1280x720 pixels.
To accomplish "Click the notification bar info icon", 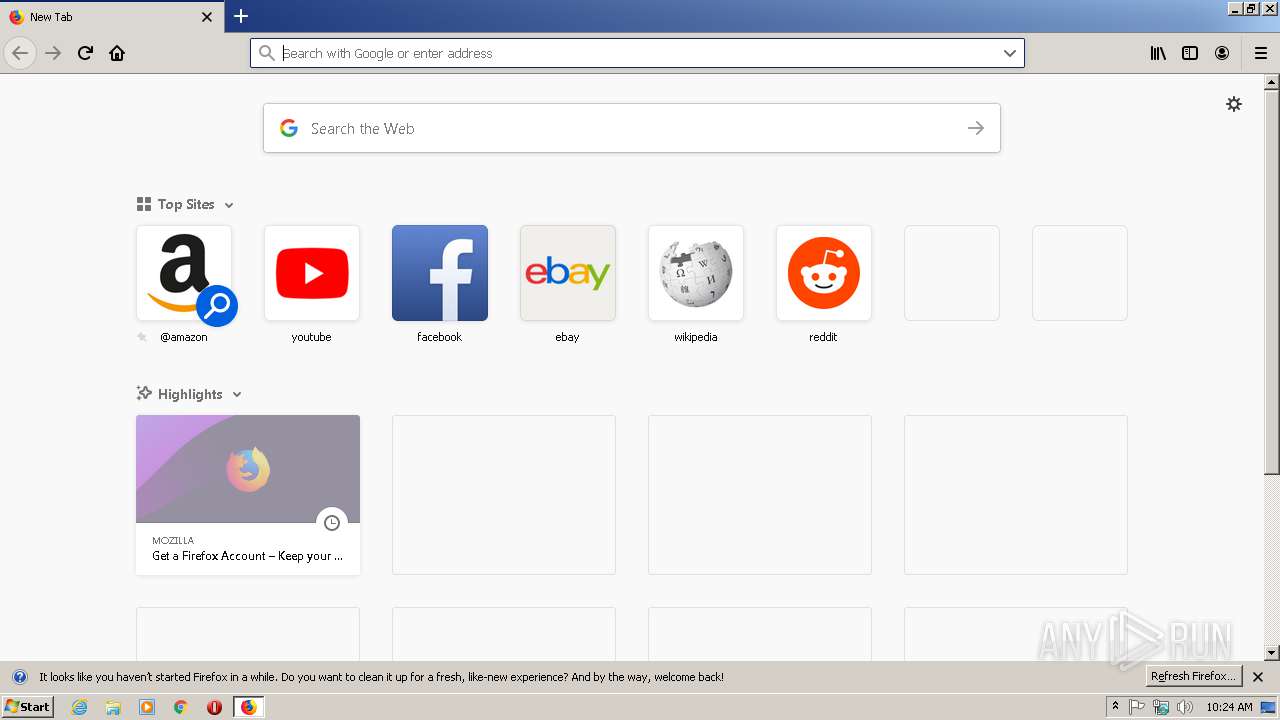I will pos(19,677).
